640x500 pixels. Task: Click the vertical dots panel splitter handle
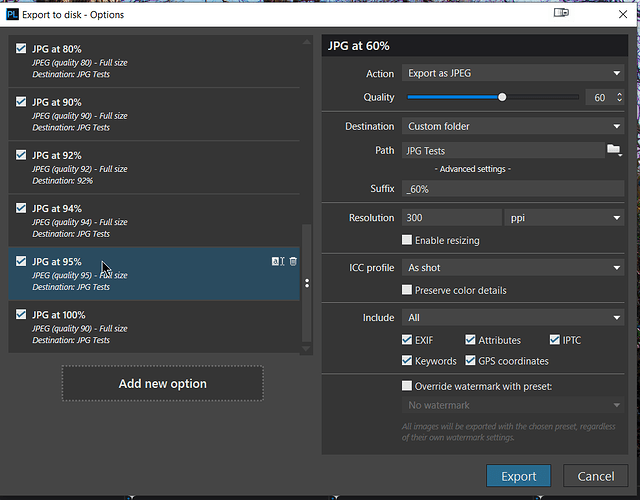(307, 283)
